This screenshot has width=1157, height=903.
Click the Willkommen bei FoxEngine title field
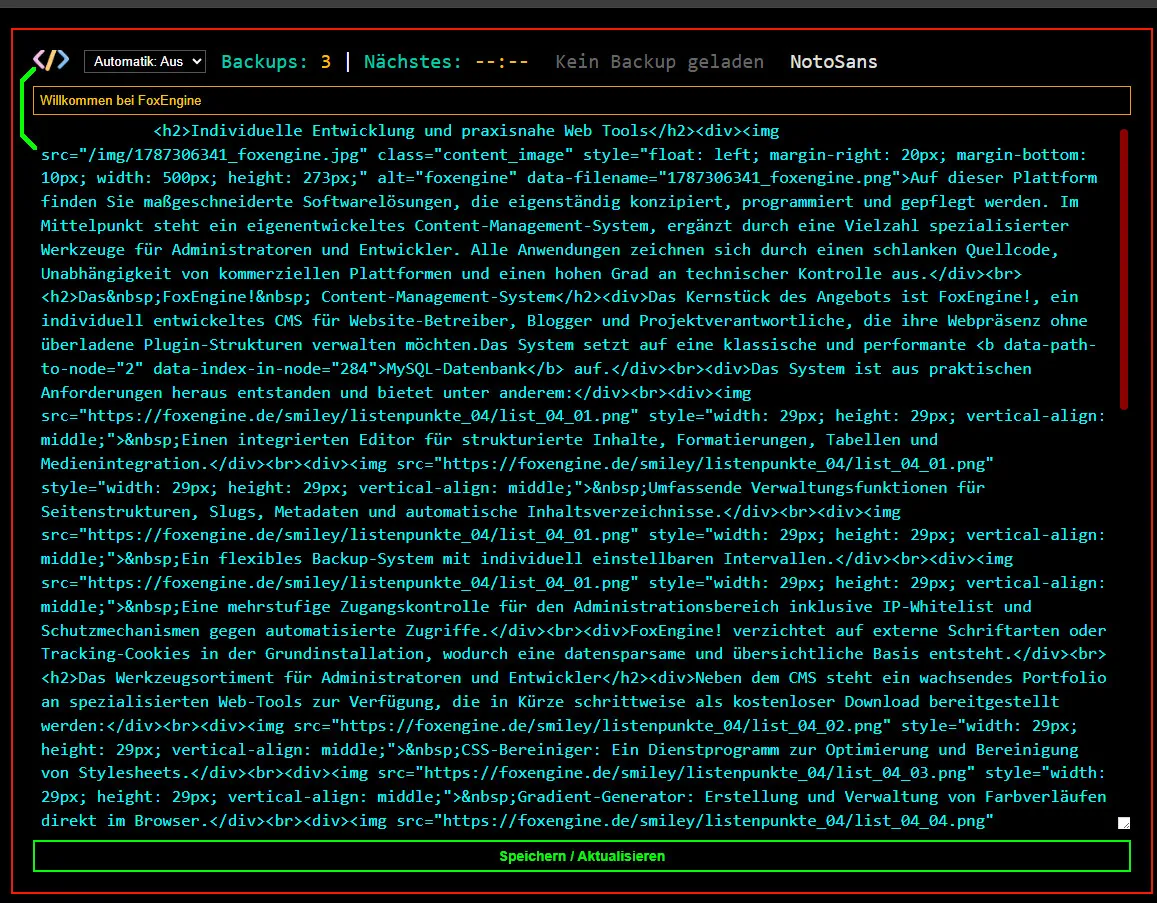tap(581, 100)
